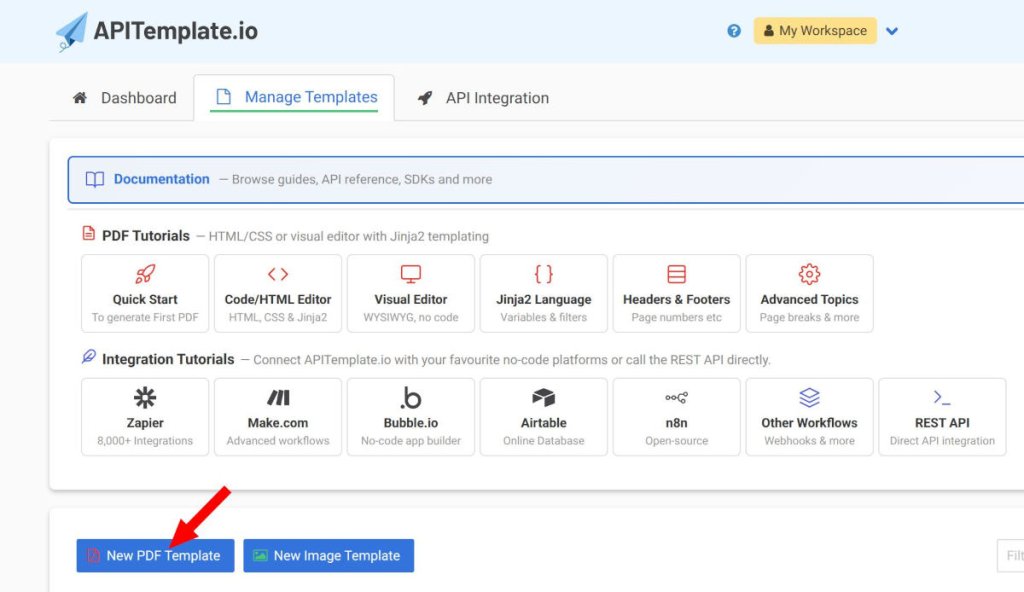
Task: Open Jinja2 Language curly braces icon
Action: pyautogui.click(x=543, y=274)
